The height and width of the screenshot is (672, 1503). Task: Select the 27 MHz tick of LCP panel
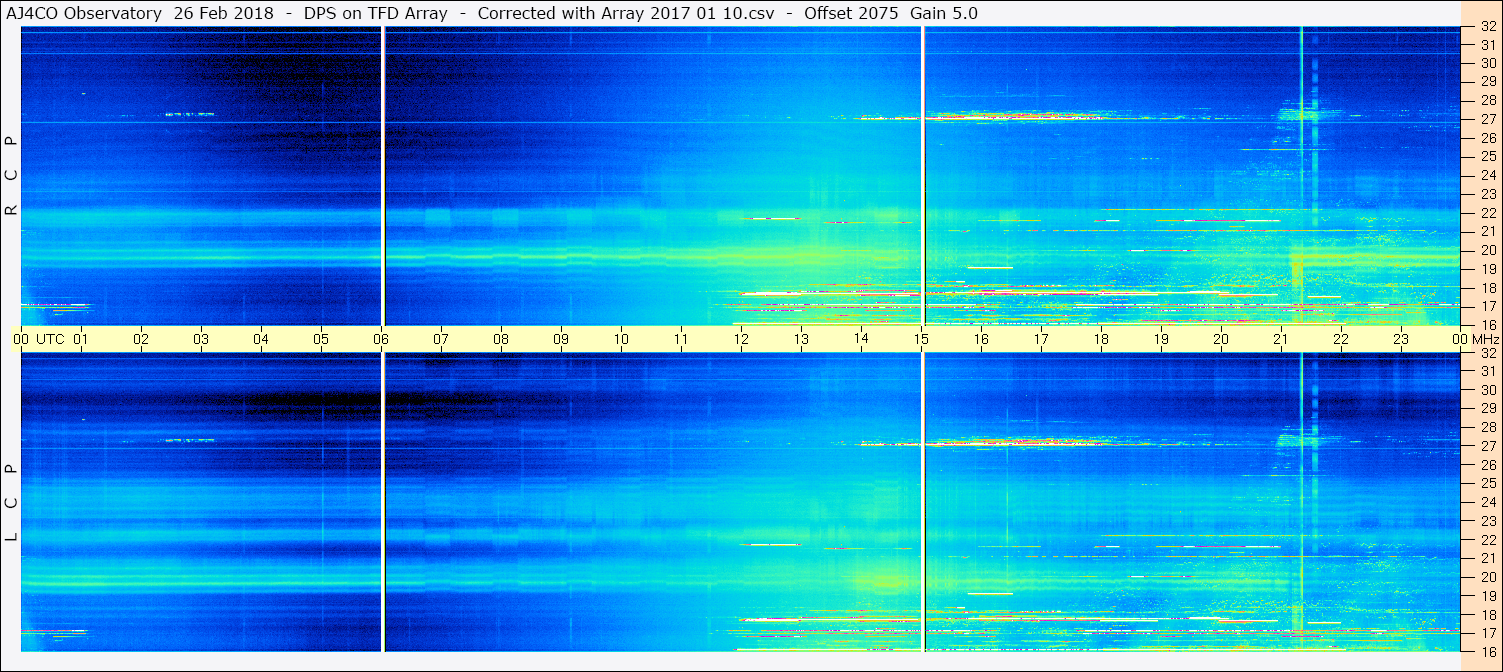pos(1487,446)
